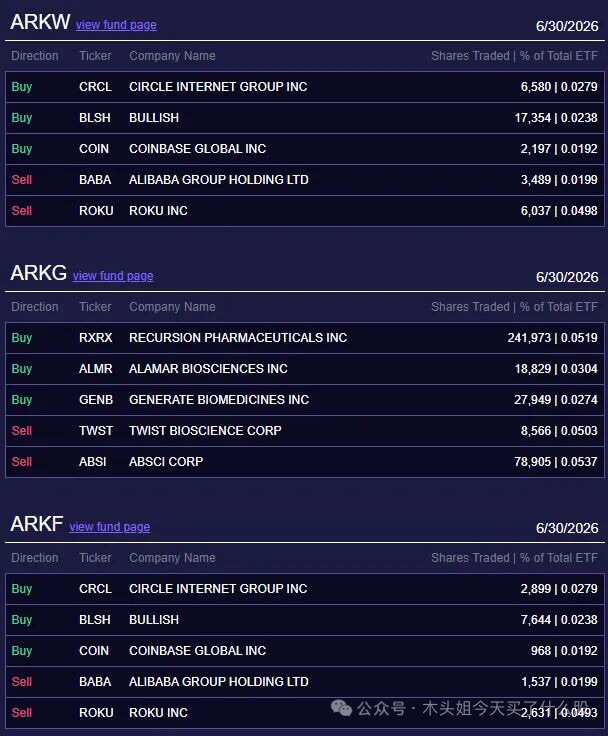This screenshot has width=608, height=736.
Task: Click Shares Traded header in ARKW table
Action: pyautogui.click(x=470, y=56)
